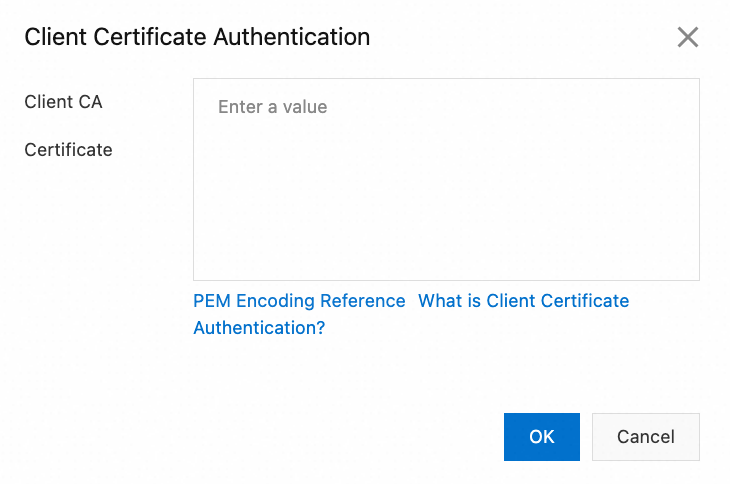The height and width of the screenshot is (484, 730).
Task: Dismiss the dialog via the top-right X
Action: point(687,38)
